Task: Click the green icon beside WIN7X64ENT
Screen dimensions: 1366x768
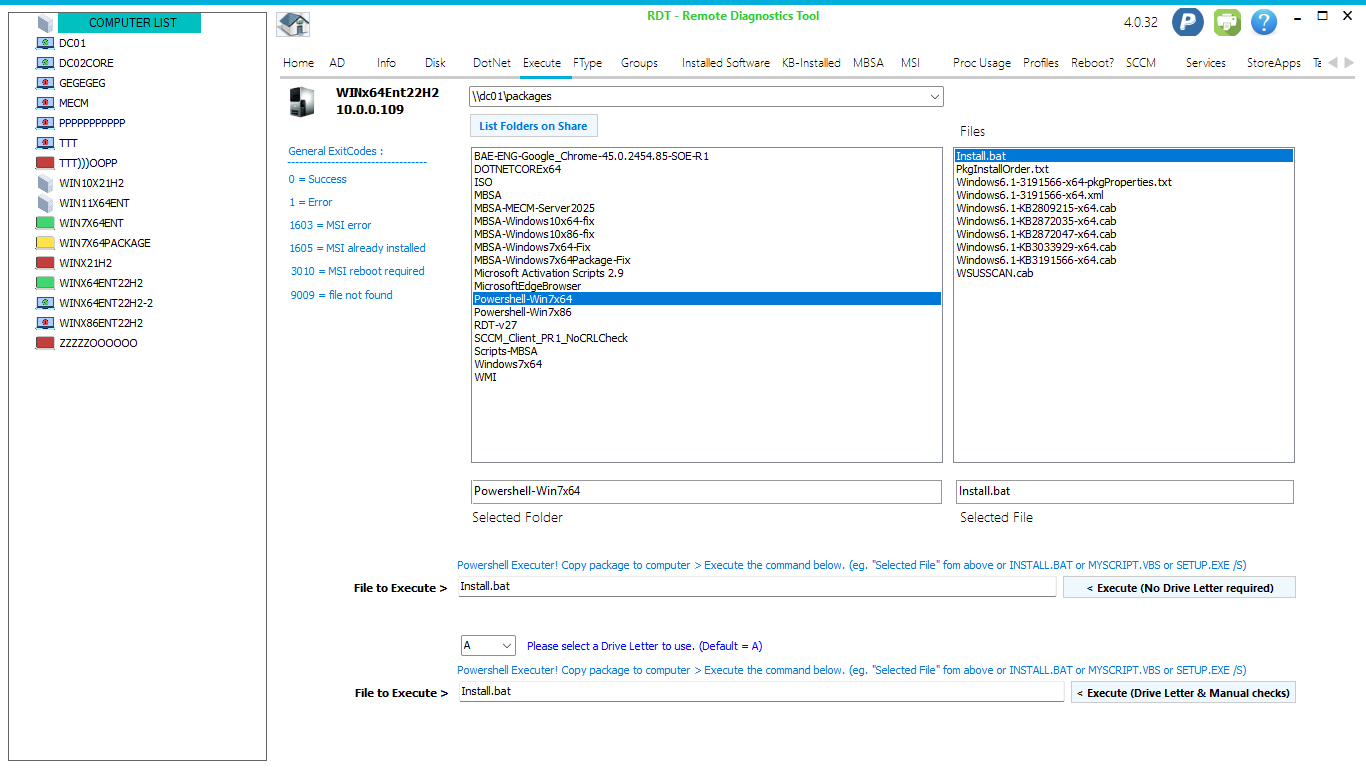Action: click(x=45, y=223)
